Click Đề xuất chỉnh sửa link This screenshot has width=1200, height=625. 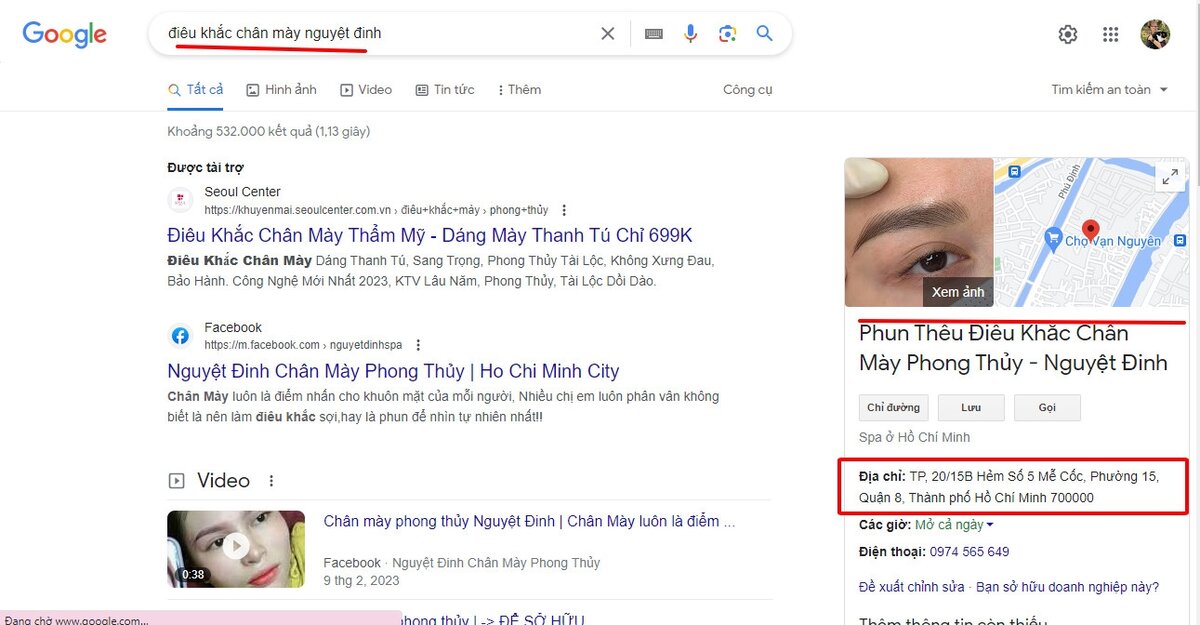[911, 587]
